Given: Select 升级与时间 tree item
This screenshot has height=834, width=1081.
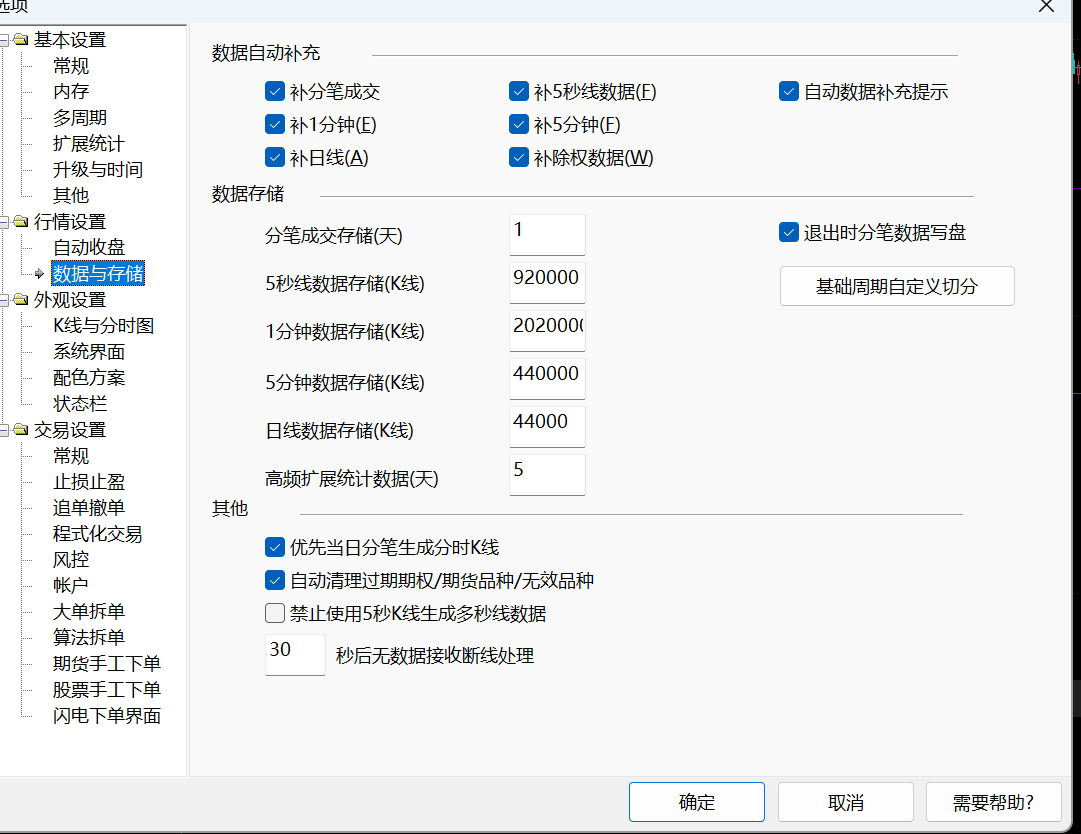Looking at the screenshot, I should (98, 170).
